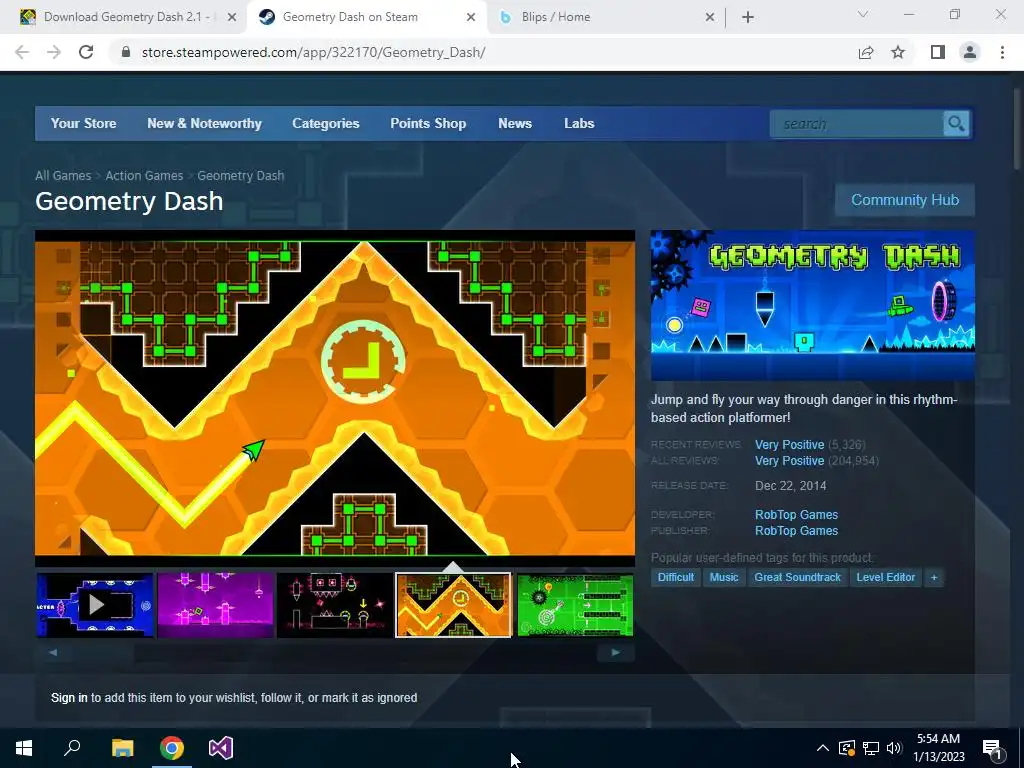The height and width of the screenshot is (768, 1024).
Task: Open File Explorer from the taskbar
Action: (x=123, y=748)
